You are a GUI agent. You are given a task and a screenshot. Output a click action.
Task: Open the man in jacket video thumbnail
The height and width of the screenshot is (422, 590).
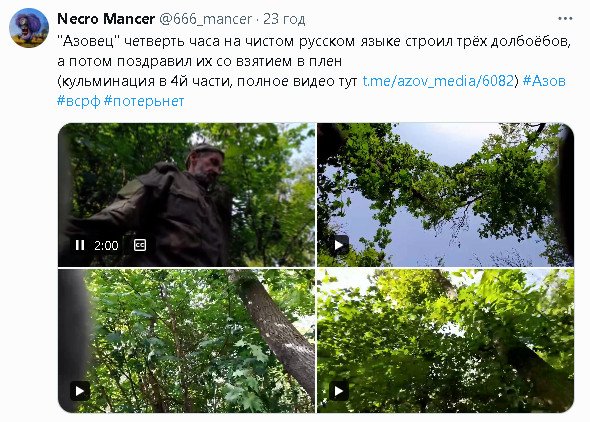[186, 195]
